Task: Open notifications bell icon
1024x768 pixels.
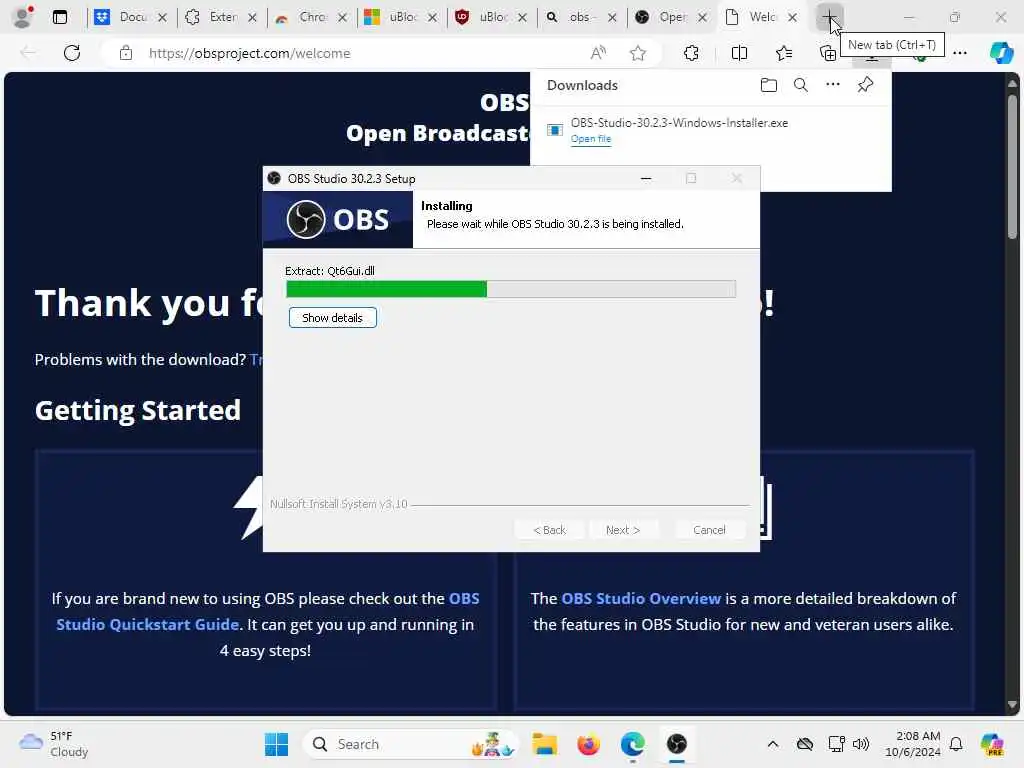Action: (956, 744)
